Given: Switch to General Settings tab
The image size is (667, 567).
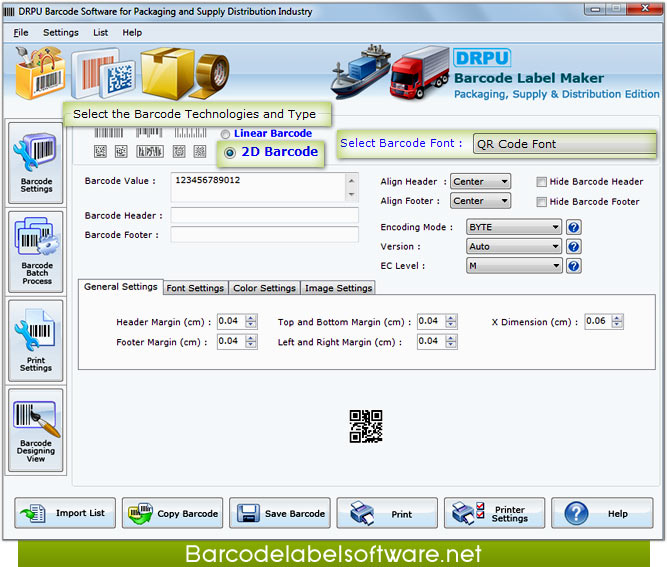Looking at the screenshot, I should pyautogui.click(x=121, y=287).
